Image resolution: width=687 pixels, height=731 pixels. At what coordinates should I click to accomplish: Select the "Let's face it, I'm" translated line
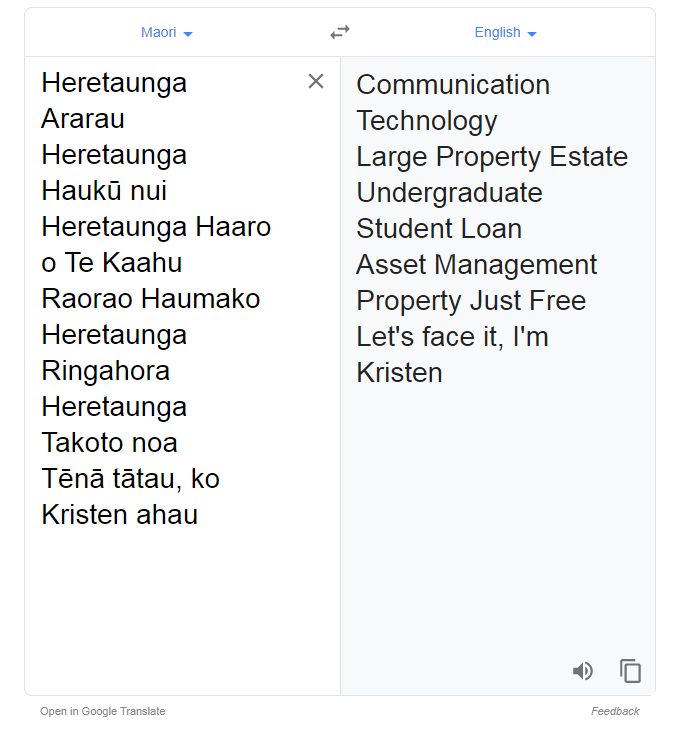click(453, 337)
